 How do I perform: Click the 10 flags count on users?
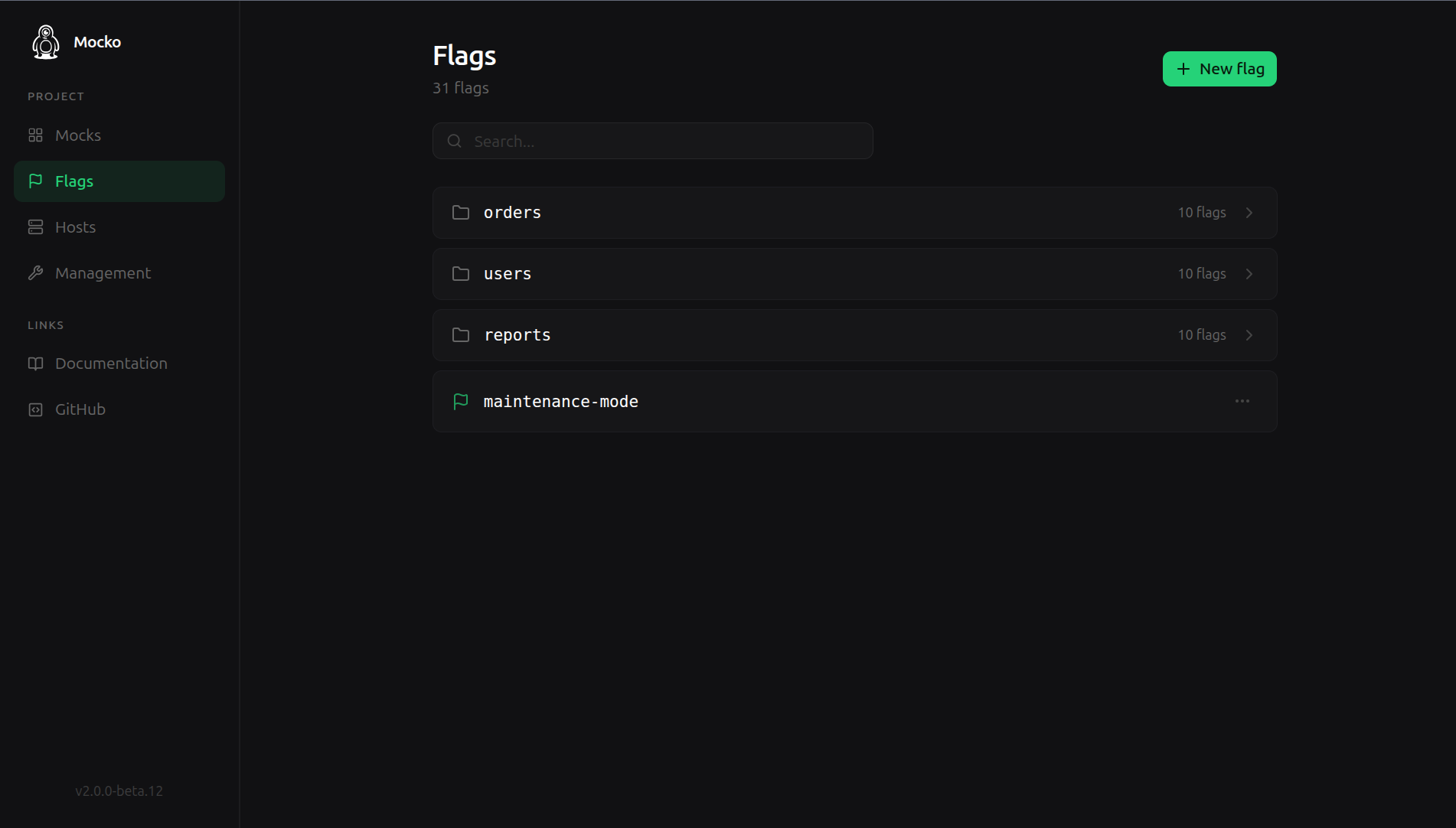point(1202,274)
